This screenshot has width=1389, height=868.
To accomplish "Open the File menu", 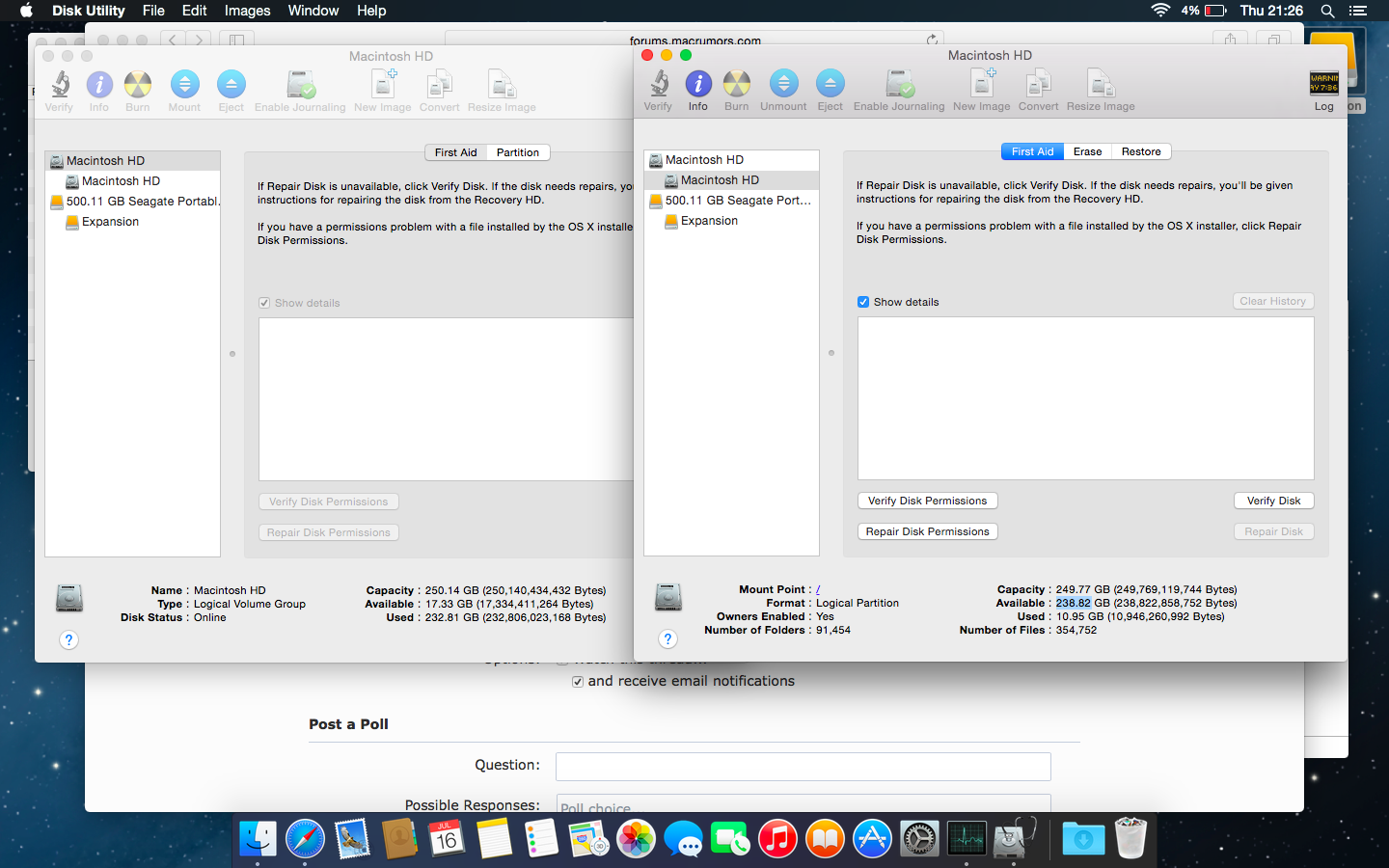I will [153, 11].
